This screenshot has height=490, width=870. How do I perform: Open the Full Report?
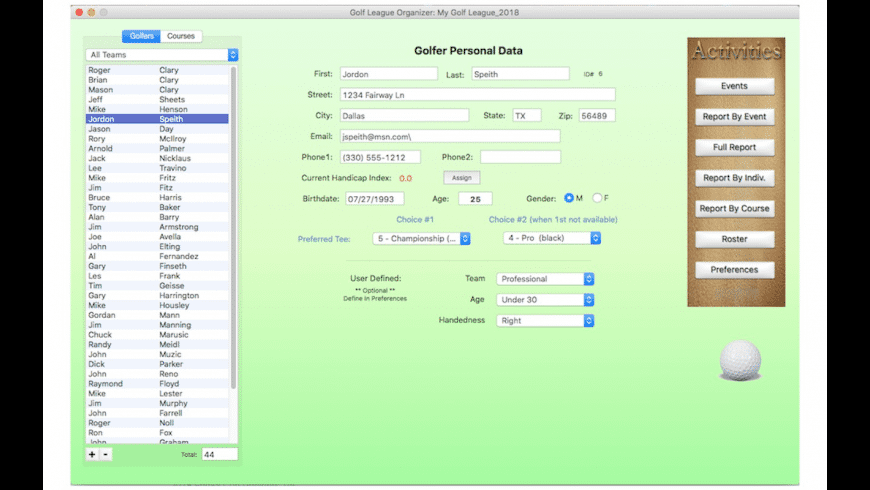tap(735, 147)
